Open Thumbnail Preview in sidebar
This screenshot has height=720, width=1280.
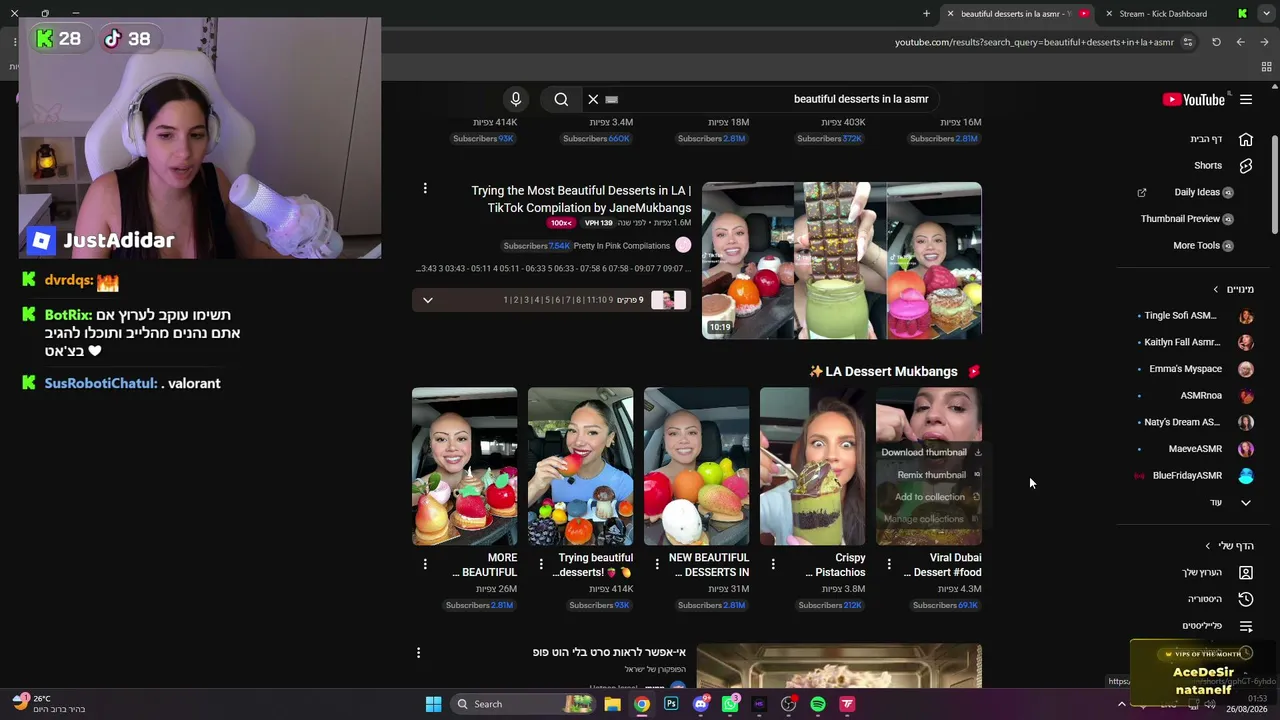[1187, 219]
